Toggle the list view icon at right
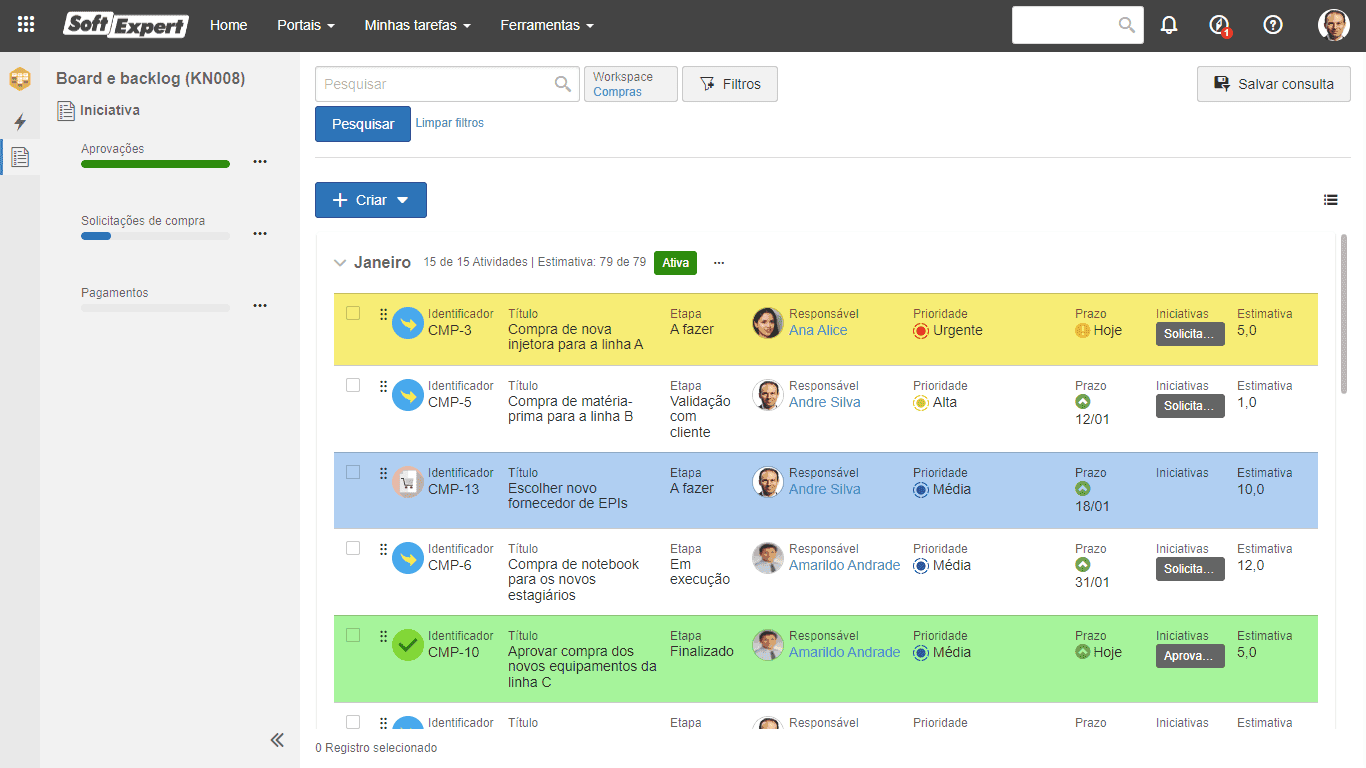Screen dimensions: 1366x768 (x=1330, y=200)
